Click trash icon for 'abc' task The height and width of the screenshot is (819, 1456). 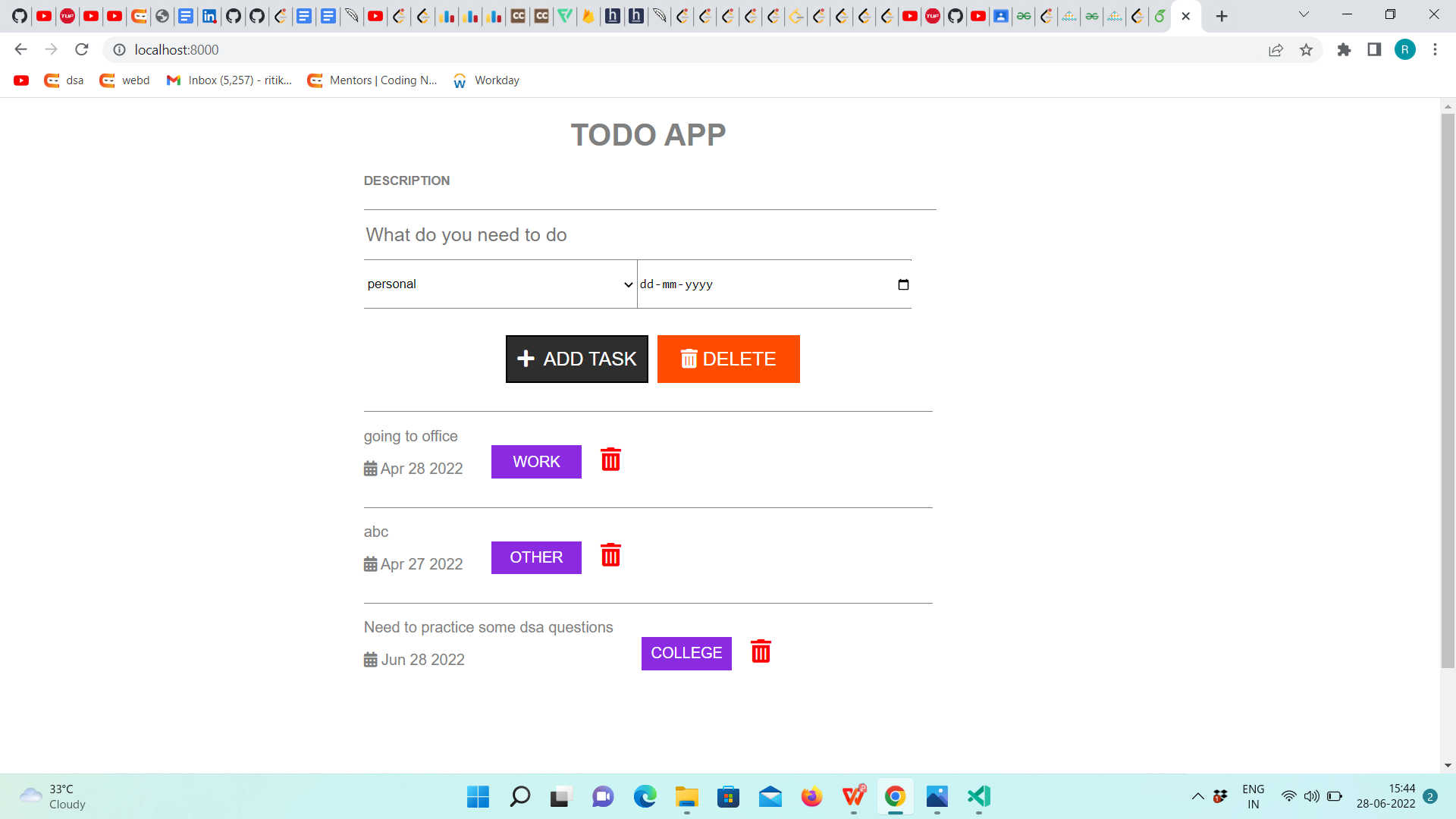(x=610, y=555)
